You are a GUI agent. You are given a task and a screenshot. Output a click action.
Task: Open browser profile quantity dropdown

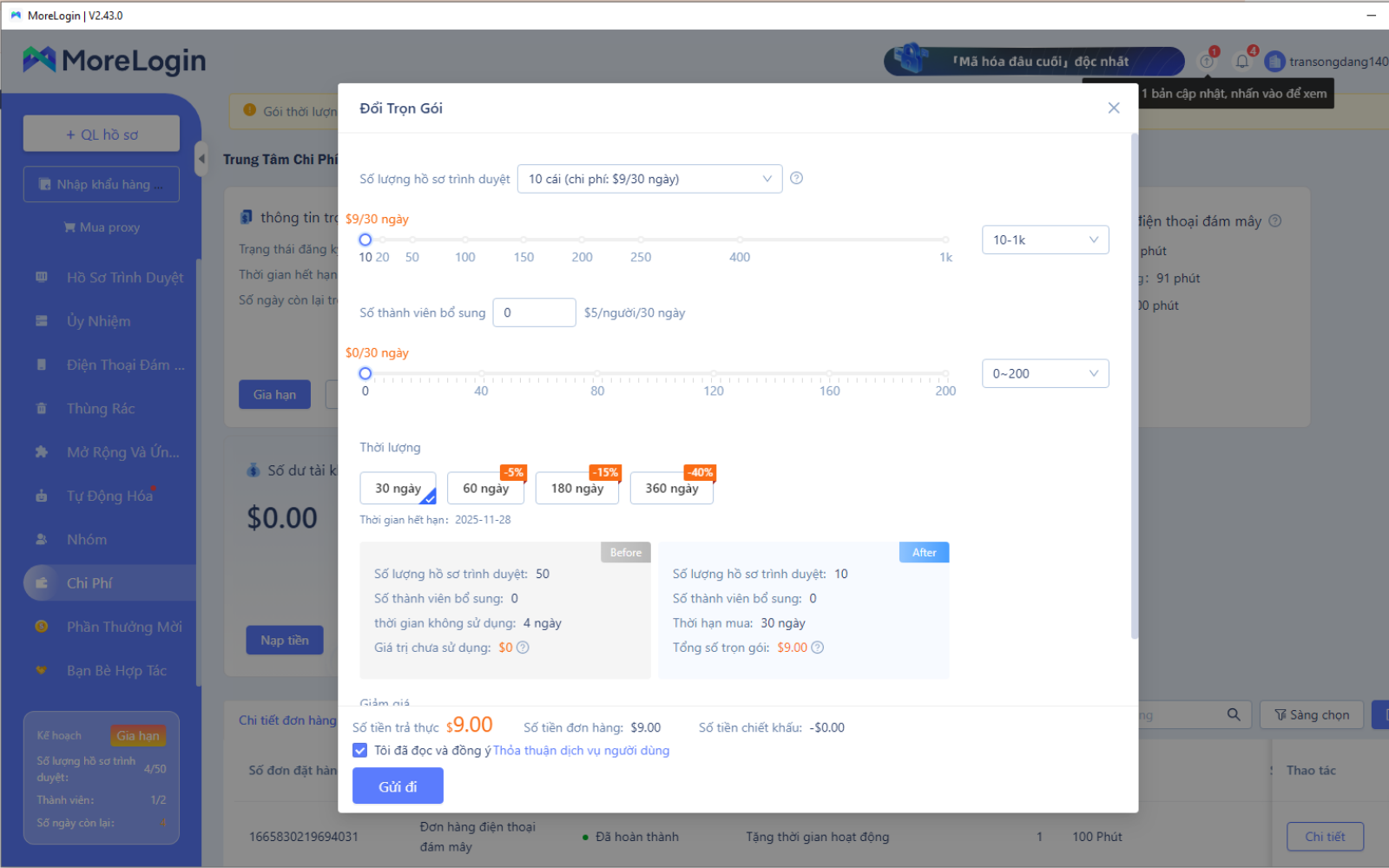(x=649, y=179)
